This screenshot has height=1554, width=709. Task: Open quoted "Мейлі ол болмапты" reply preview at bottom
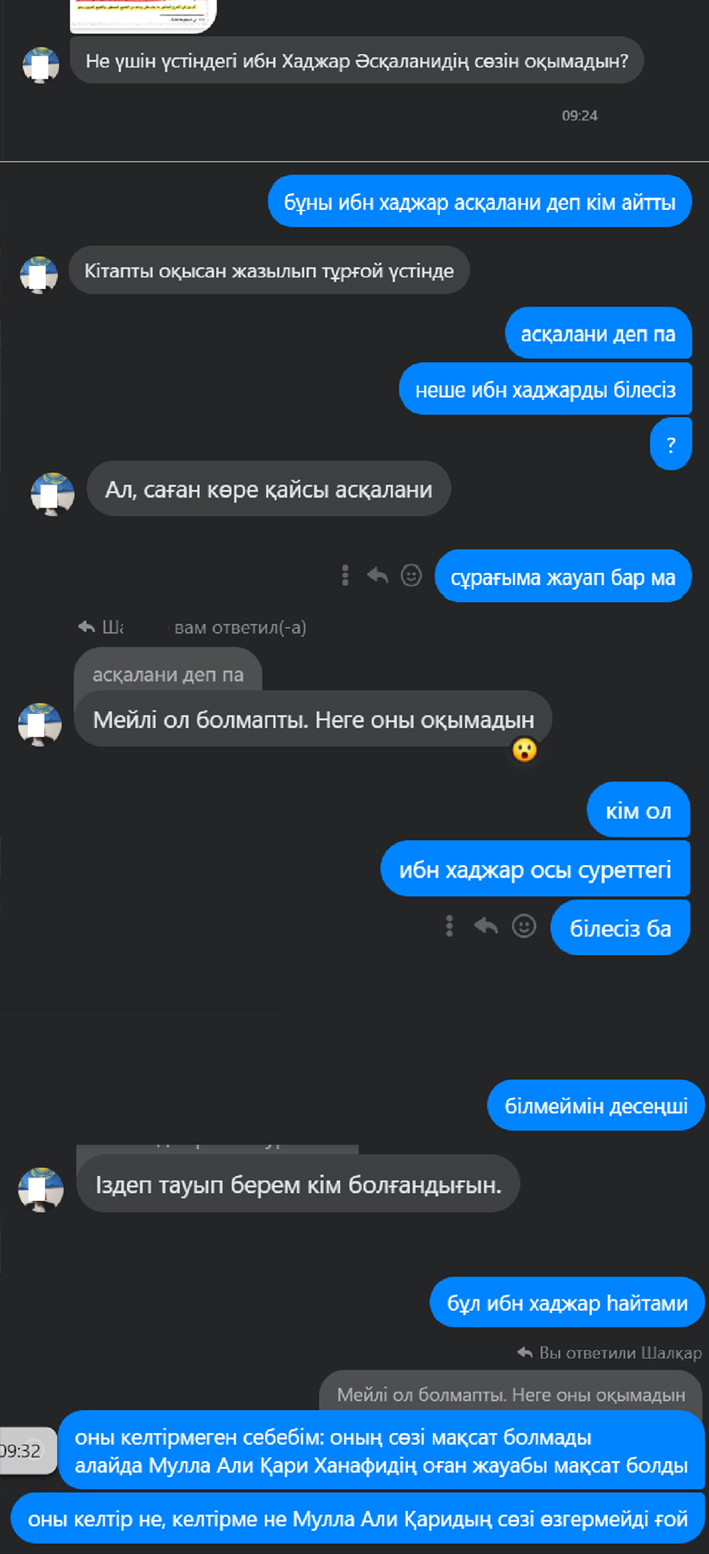click(x=512, y=1394)
